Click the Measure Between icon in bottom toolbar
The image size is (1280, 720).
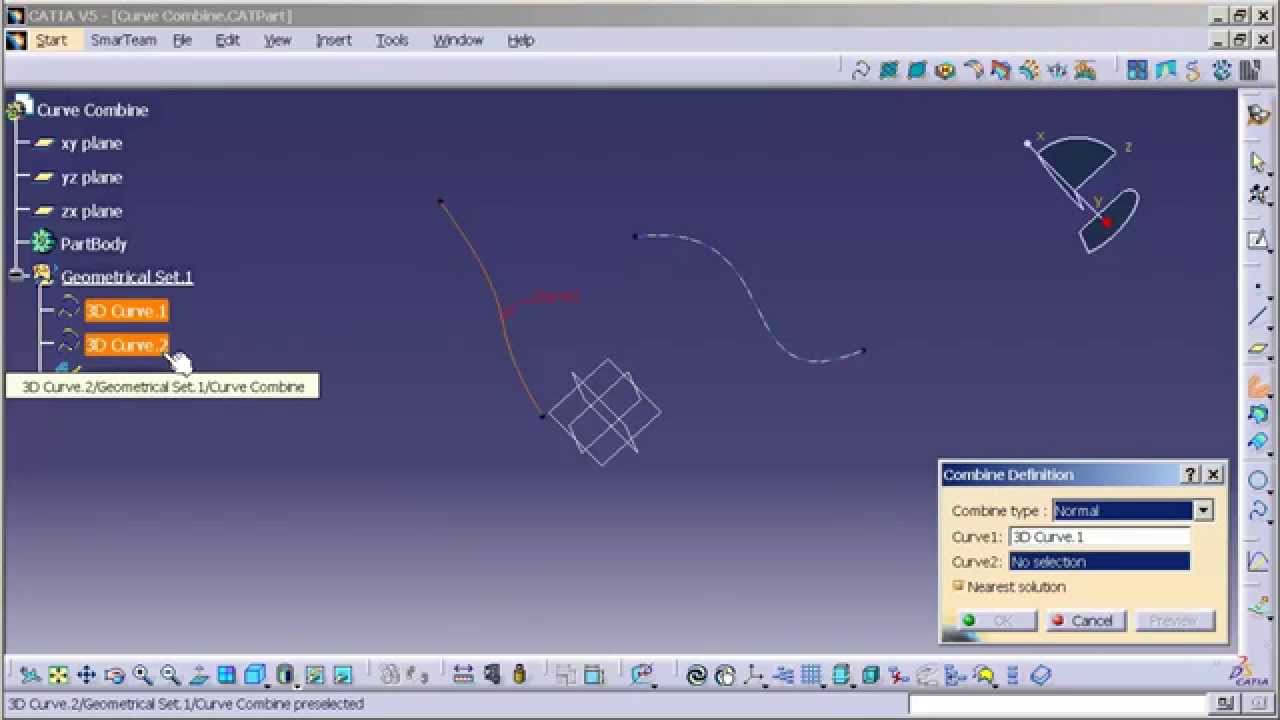click(x=463, y=675)
